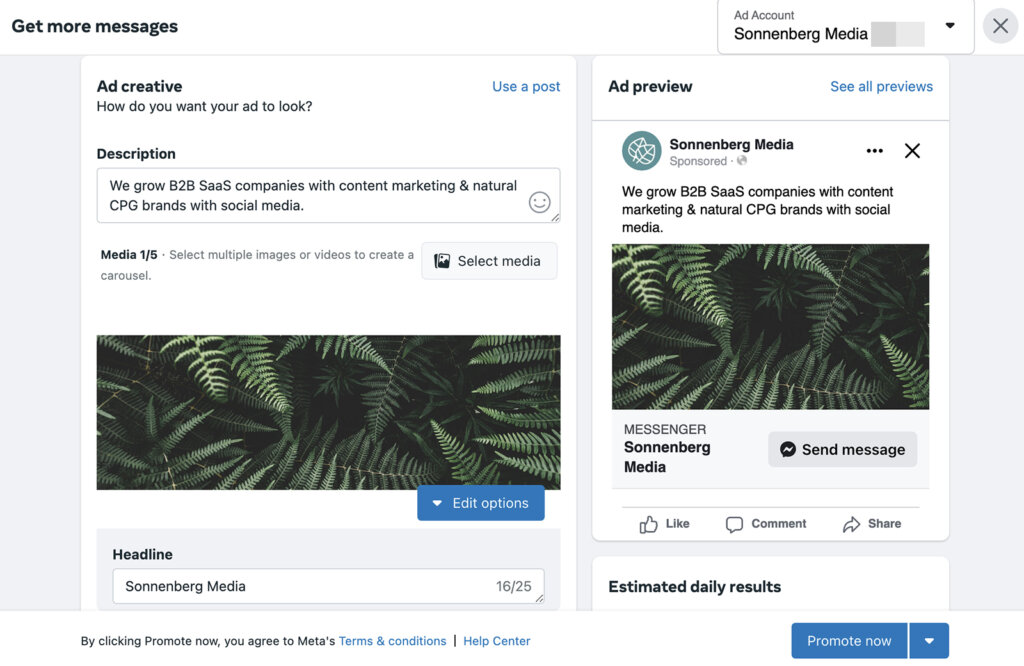Open the Help Center
The width and height of the screenshot is (1024, 666).
click(496, 640)
